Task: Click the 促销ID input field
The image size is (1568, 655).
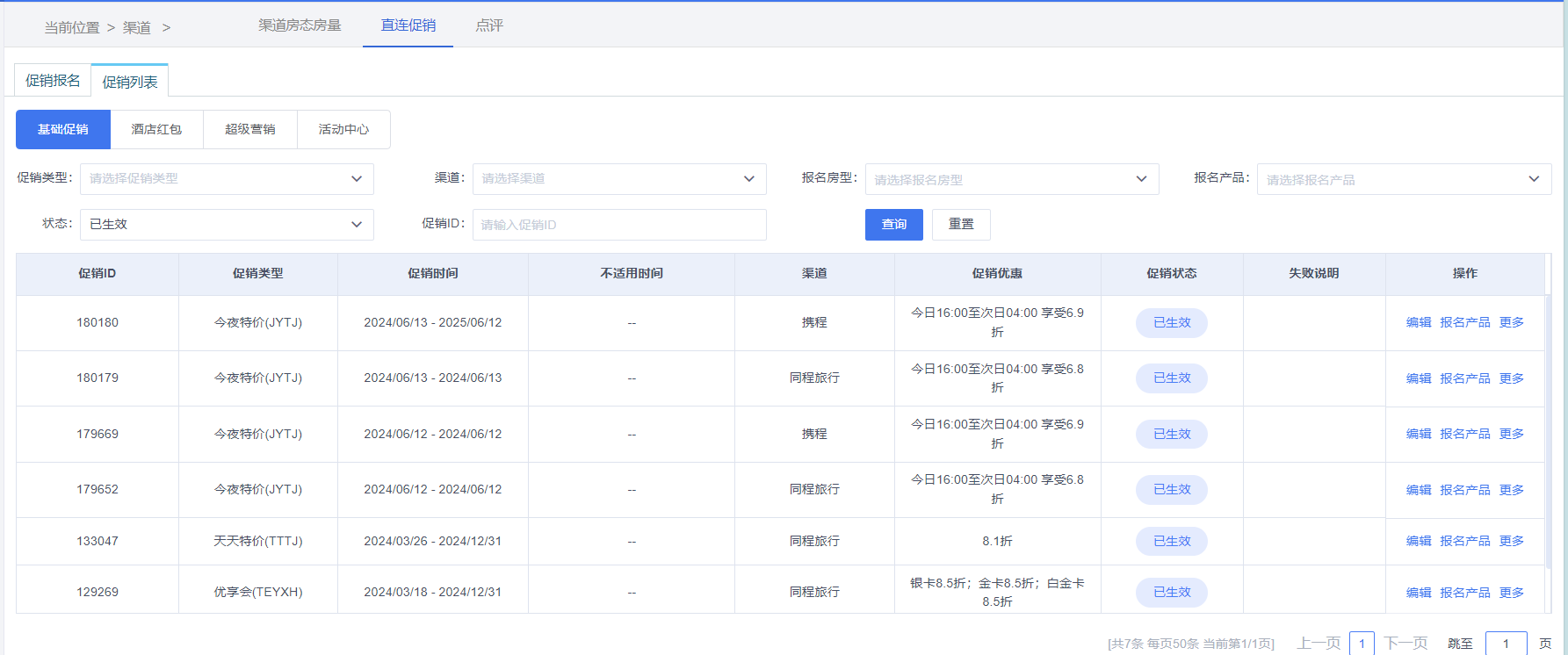Action: click(x=618, y=225)
